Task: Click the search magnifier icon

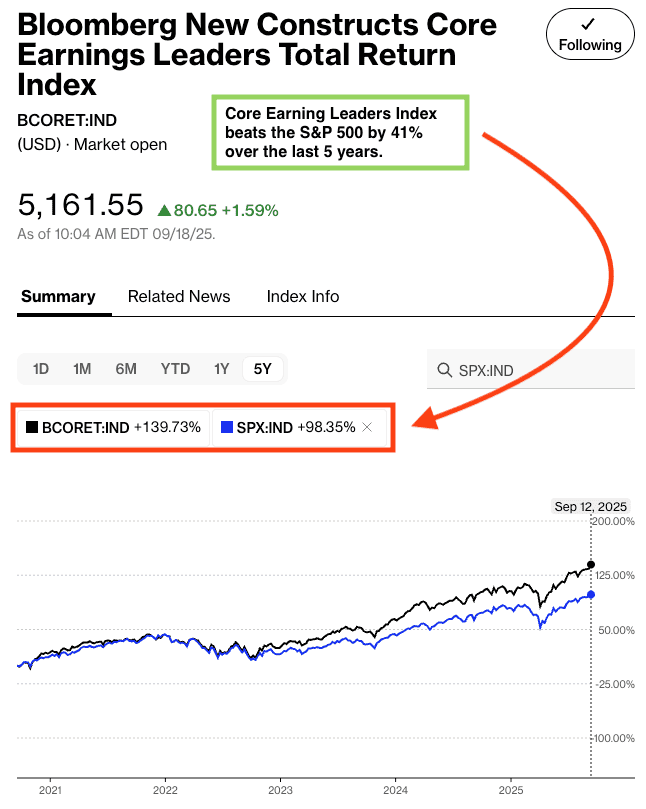Action: click(x=444, y=370)
